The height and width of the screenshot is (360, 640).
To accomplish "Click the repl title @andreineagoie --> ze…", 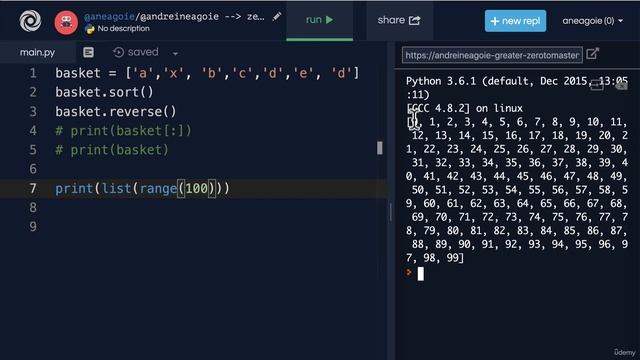I will pos(202,17).
